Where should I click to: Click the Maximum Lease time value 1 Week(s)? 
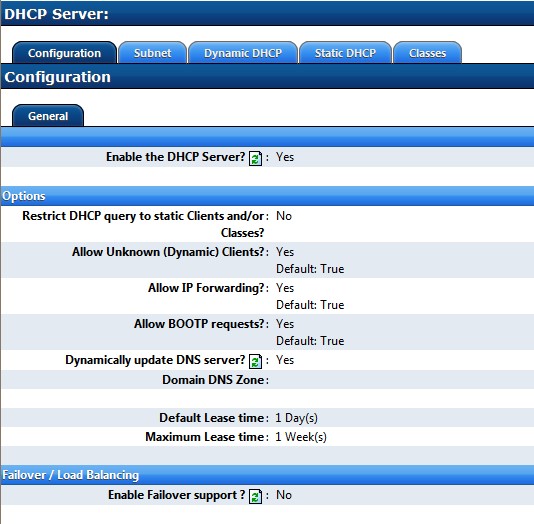301,437
